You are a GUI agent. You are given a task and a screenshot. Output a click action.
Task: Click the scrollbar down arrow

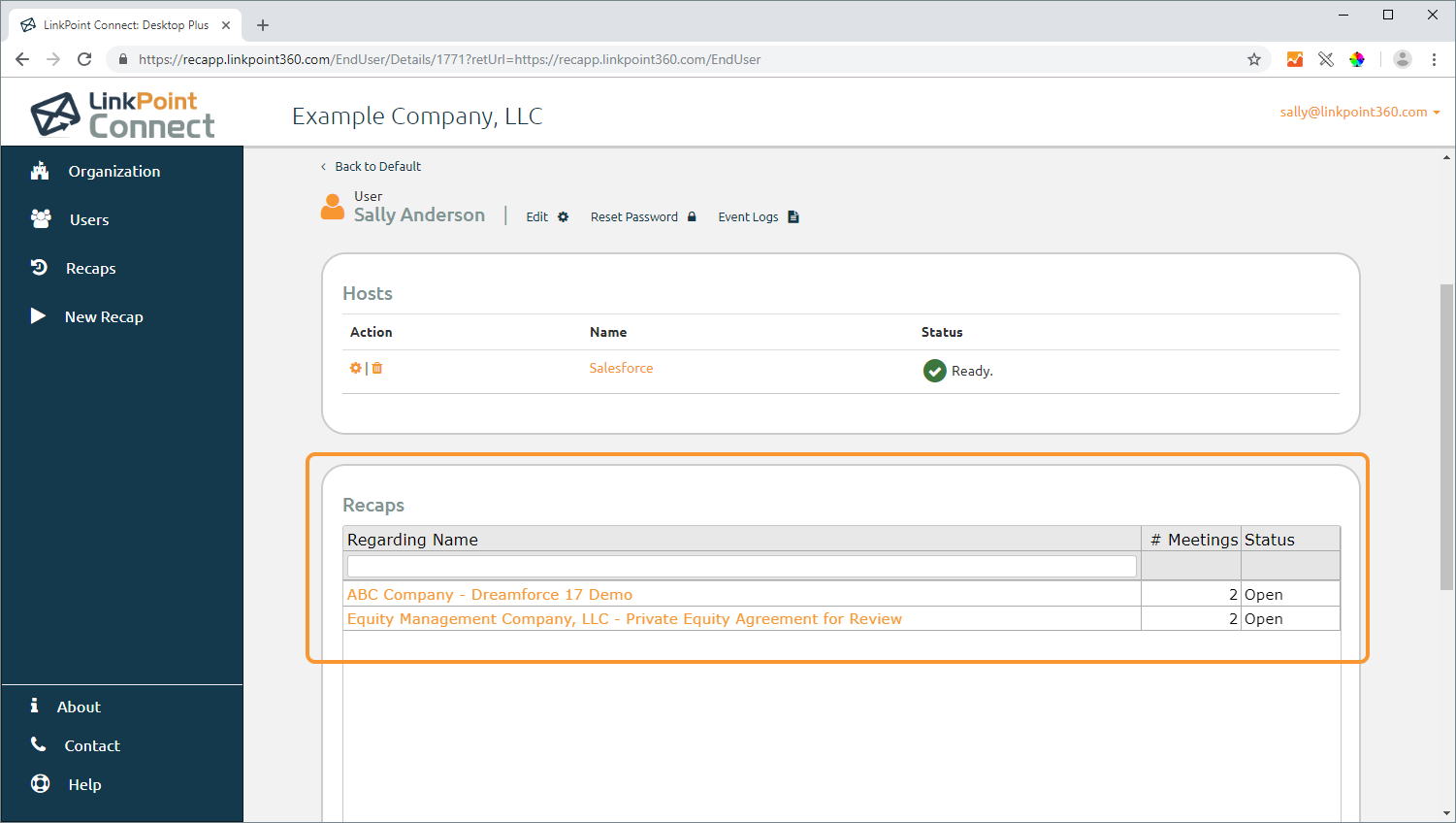1447,813
